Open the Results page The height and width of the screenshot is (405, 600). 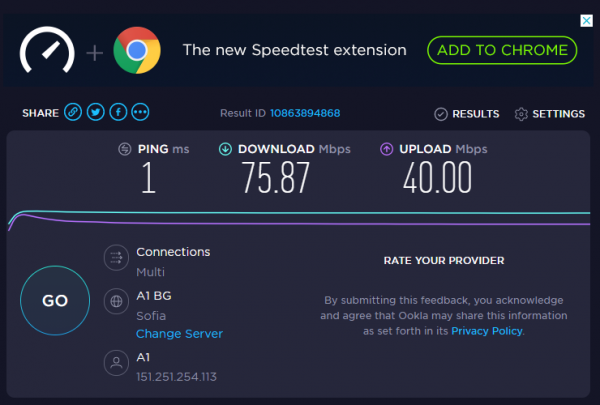[x=467, y=114]
